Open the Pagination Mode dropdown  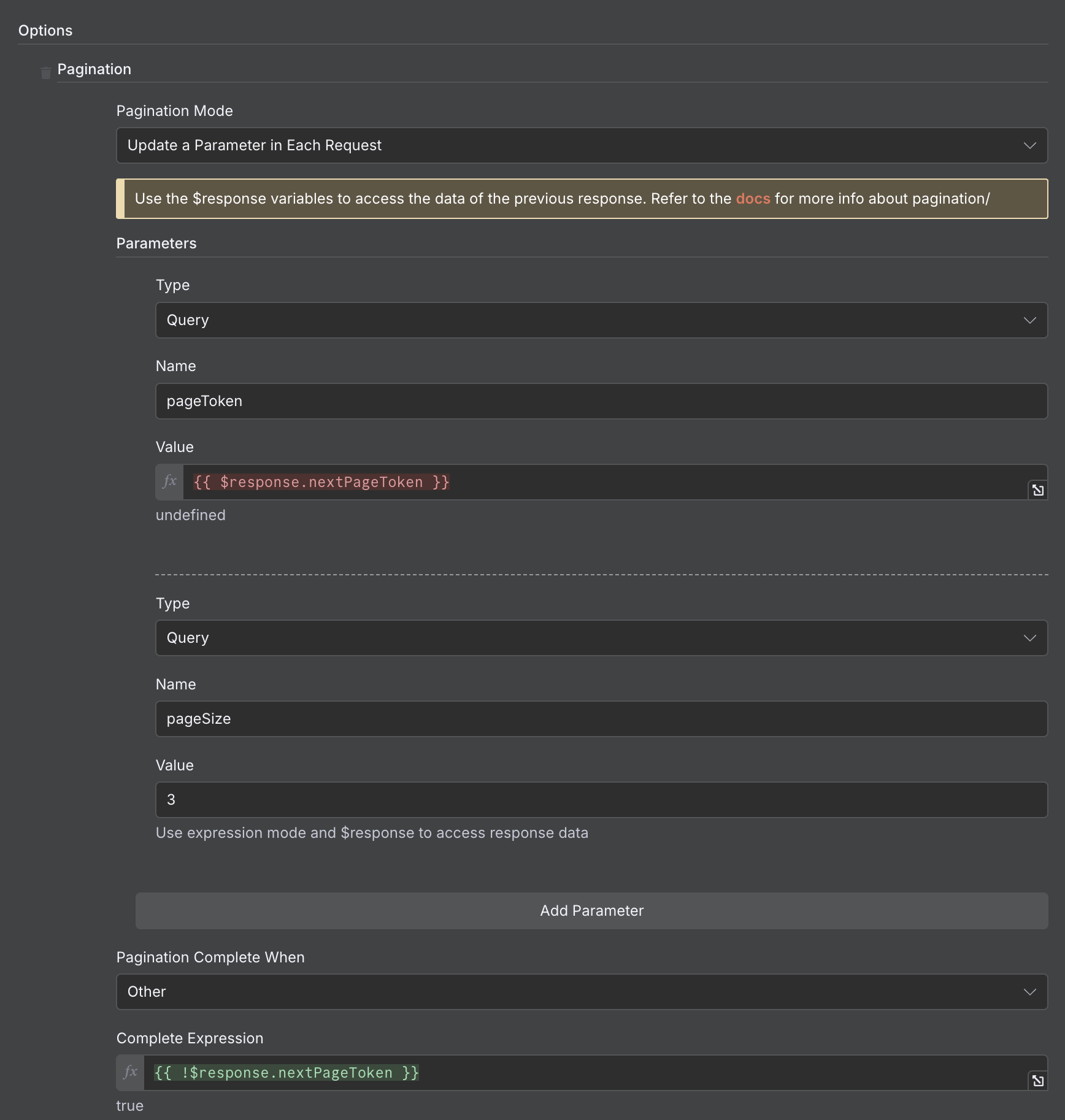click(582, 145)
